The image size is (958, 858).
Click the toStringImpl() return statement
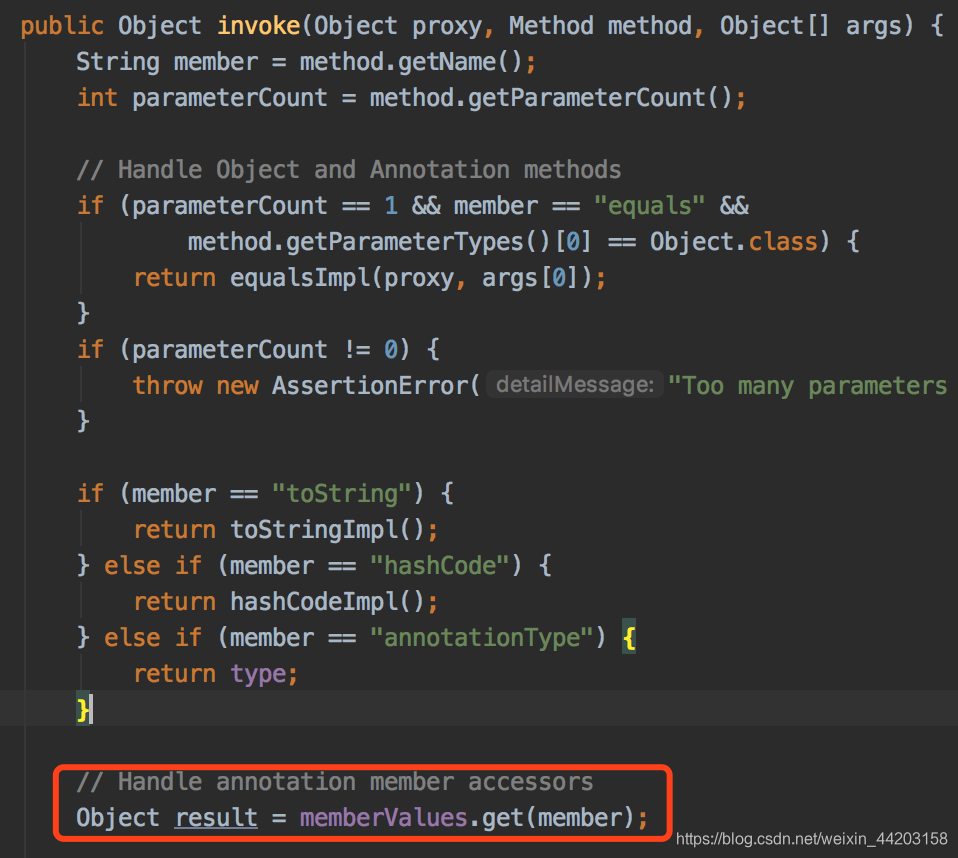coord(285,530)
